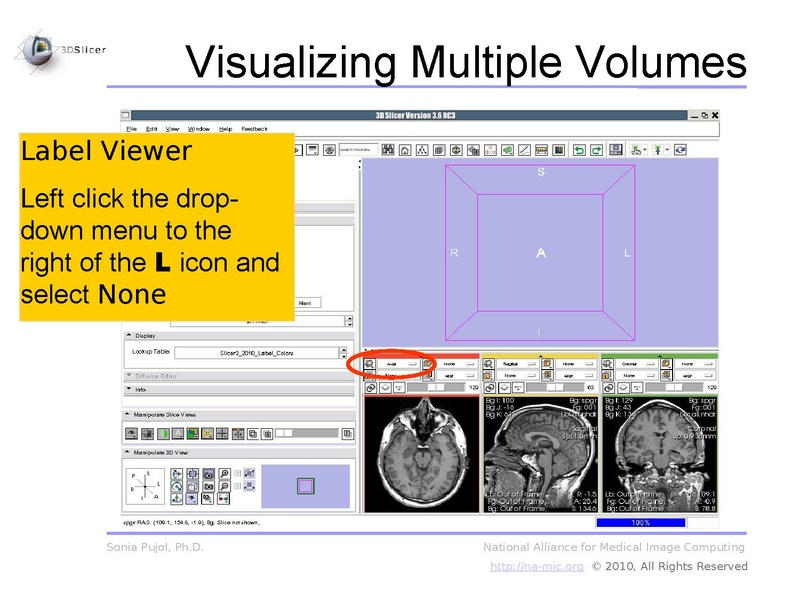Viewport: 800px width, 600px height.
Task: Open the Measurements ruler toolbar icon
Action: [540, 148]
